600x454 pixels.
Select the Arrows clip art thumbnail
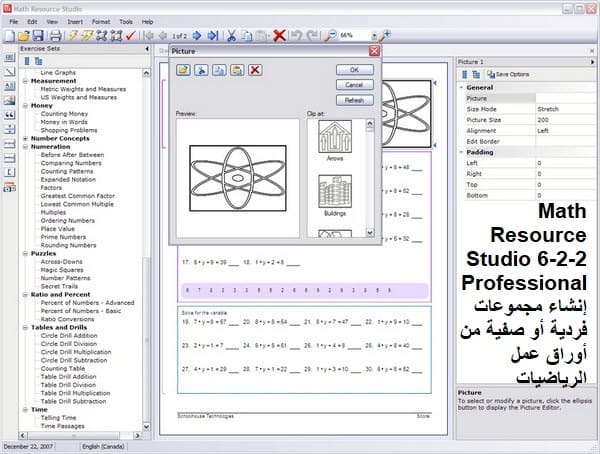pyautogui.click(x=335, y=137)
